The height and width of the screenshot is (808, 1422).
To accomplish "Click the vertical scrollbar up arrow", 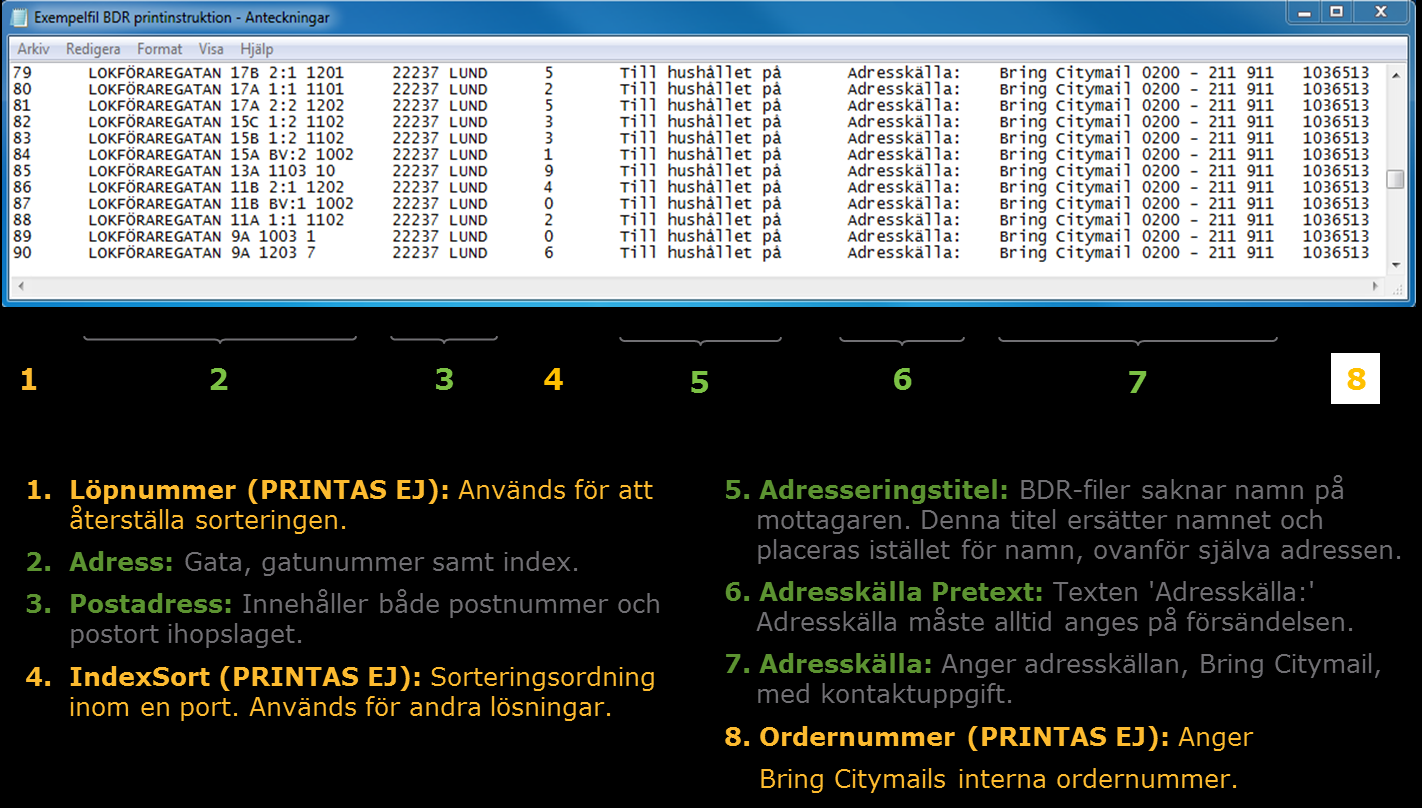I will click(1394, 73).
